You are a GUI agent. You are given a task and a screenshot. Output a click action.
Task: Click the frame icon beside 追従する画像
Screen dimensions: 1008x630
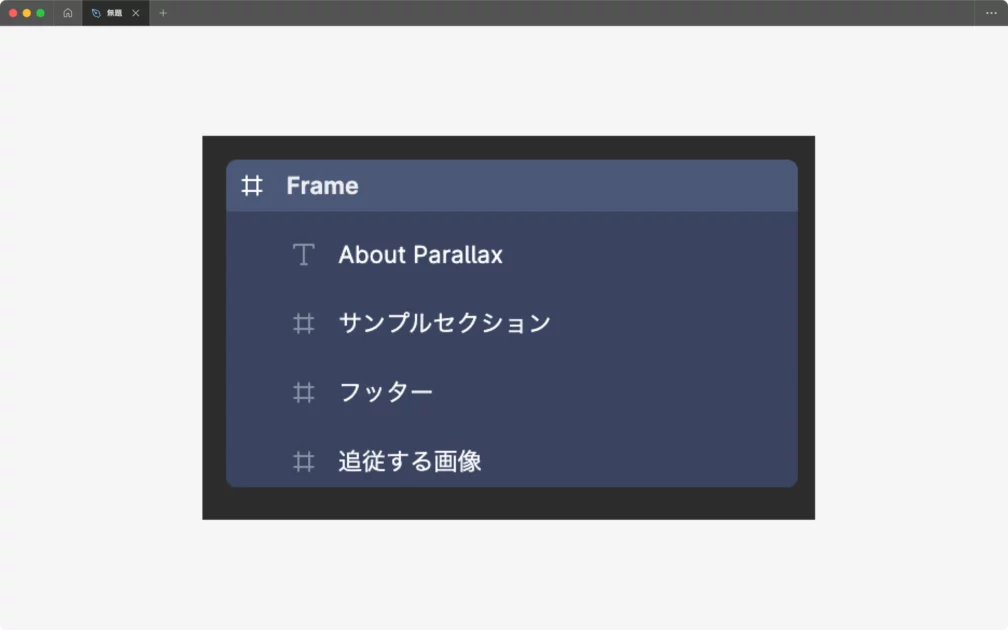coord(303,461)
